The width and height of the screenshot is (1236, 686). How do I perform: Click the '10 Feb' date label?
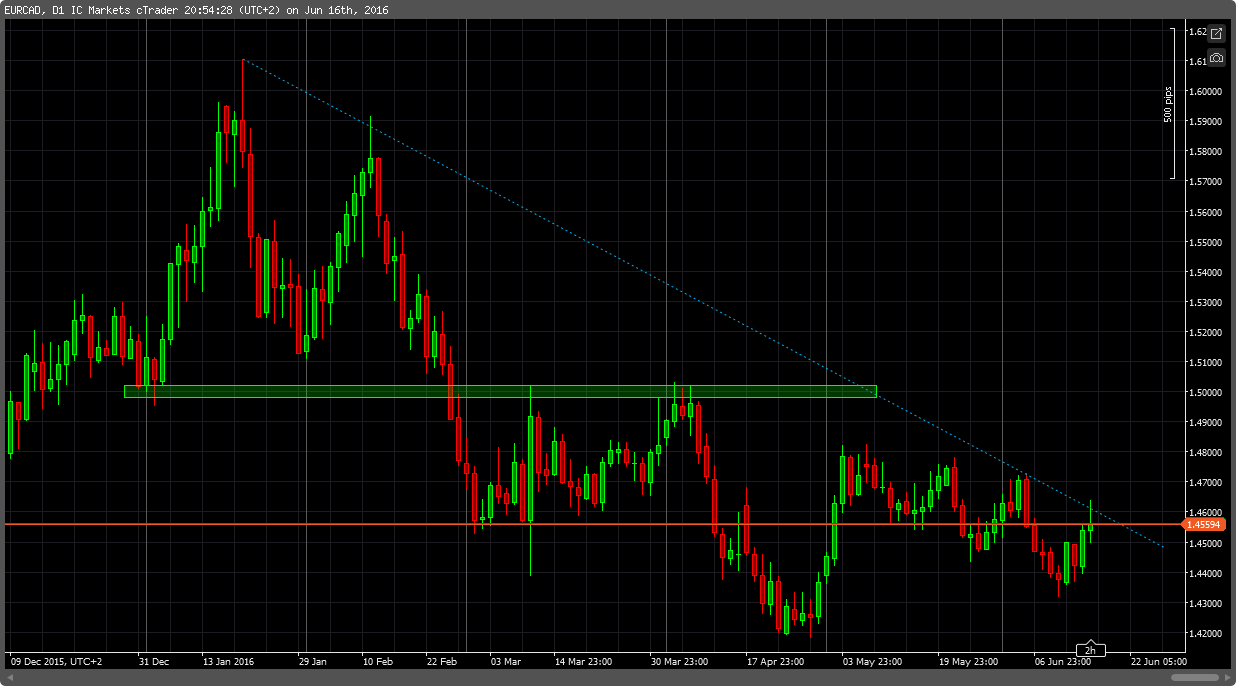point(377,661)
